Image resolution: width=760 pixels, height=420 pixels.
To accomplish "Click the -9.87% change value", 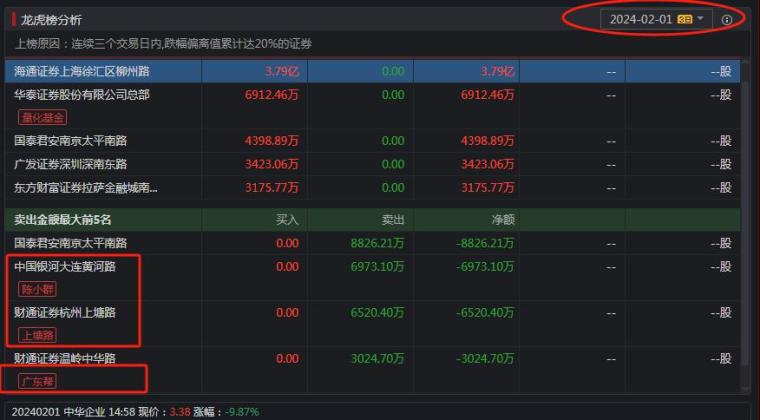I will pos(242,412).
